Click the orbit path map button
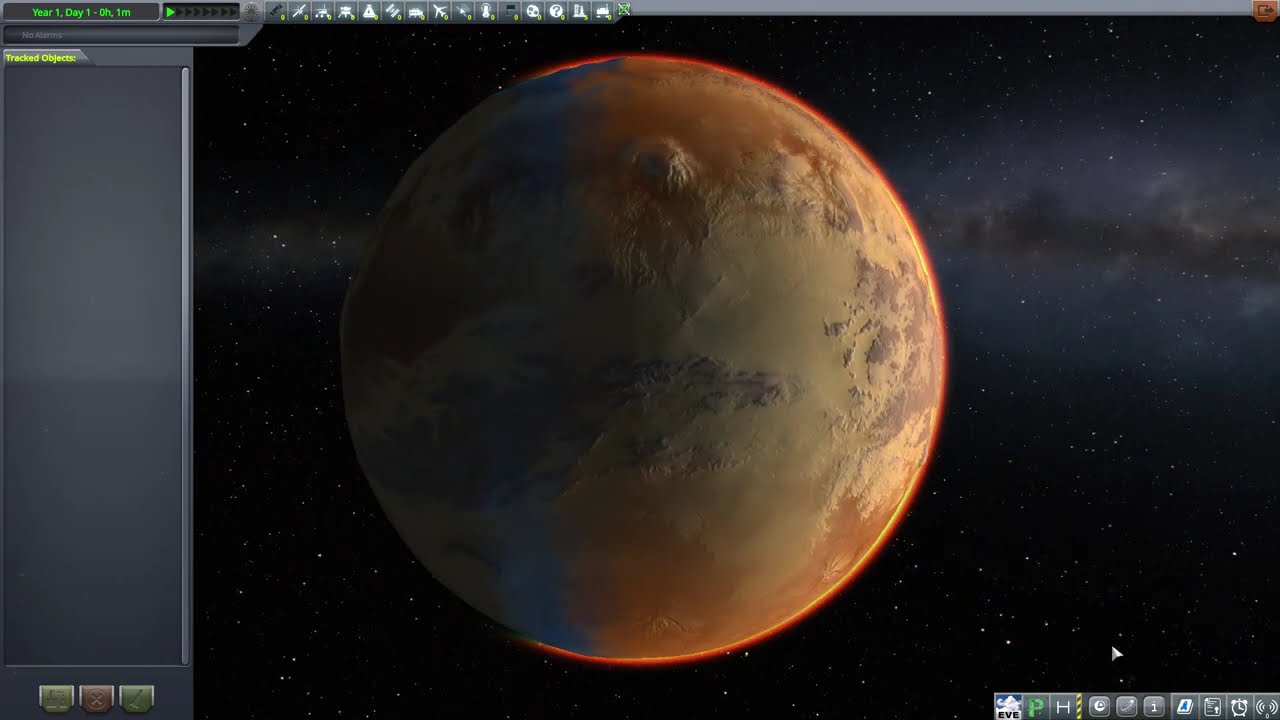This screenshot has height=720, width=1280. 1127,707
